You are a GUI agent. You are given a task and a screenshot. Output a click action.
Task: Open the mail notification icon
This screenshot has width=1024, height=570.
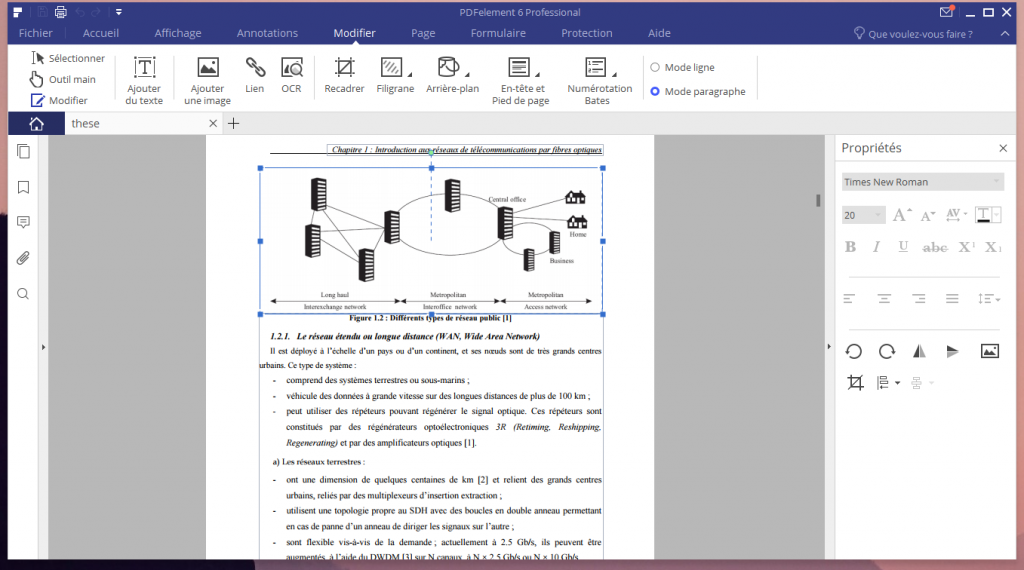click(946, 12)
